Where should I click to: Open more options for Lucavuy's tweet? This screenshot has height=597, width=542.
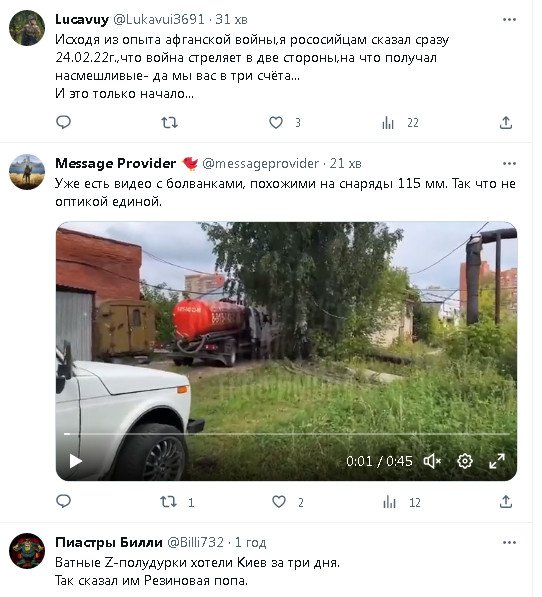click(x=509, y=19)
